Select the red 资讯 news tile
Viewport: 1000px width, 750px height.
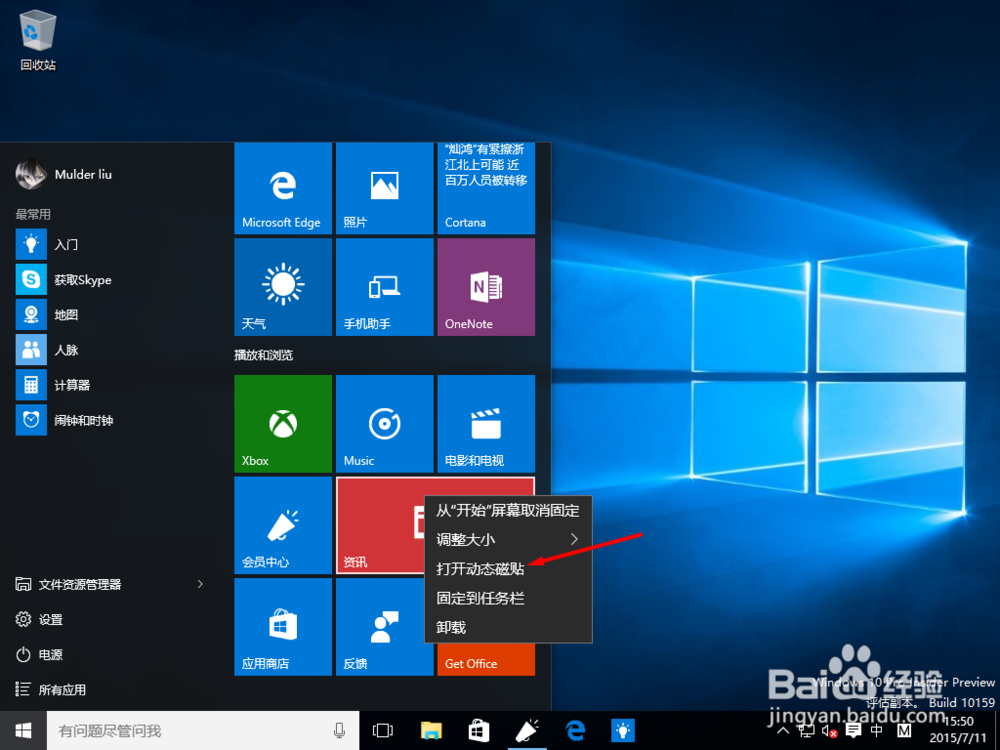(x=380, y=525)
